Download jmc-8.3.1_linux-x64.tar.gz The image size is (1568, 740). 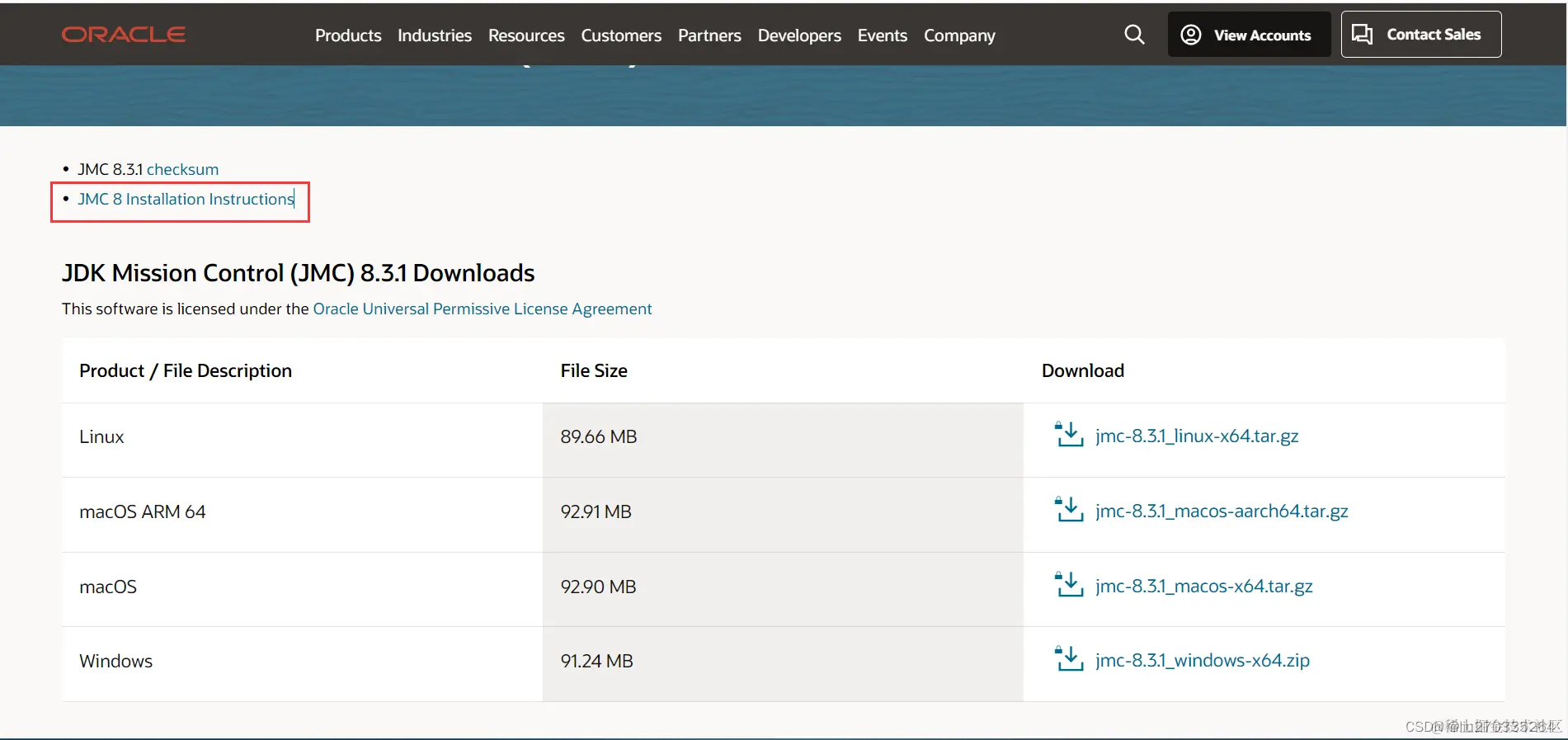(1197, 436)
